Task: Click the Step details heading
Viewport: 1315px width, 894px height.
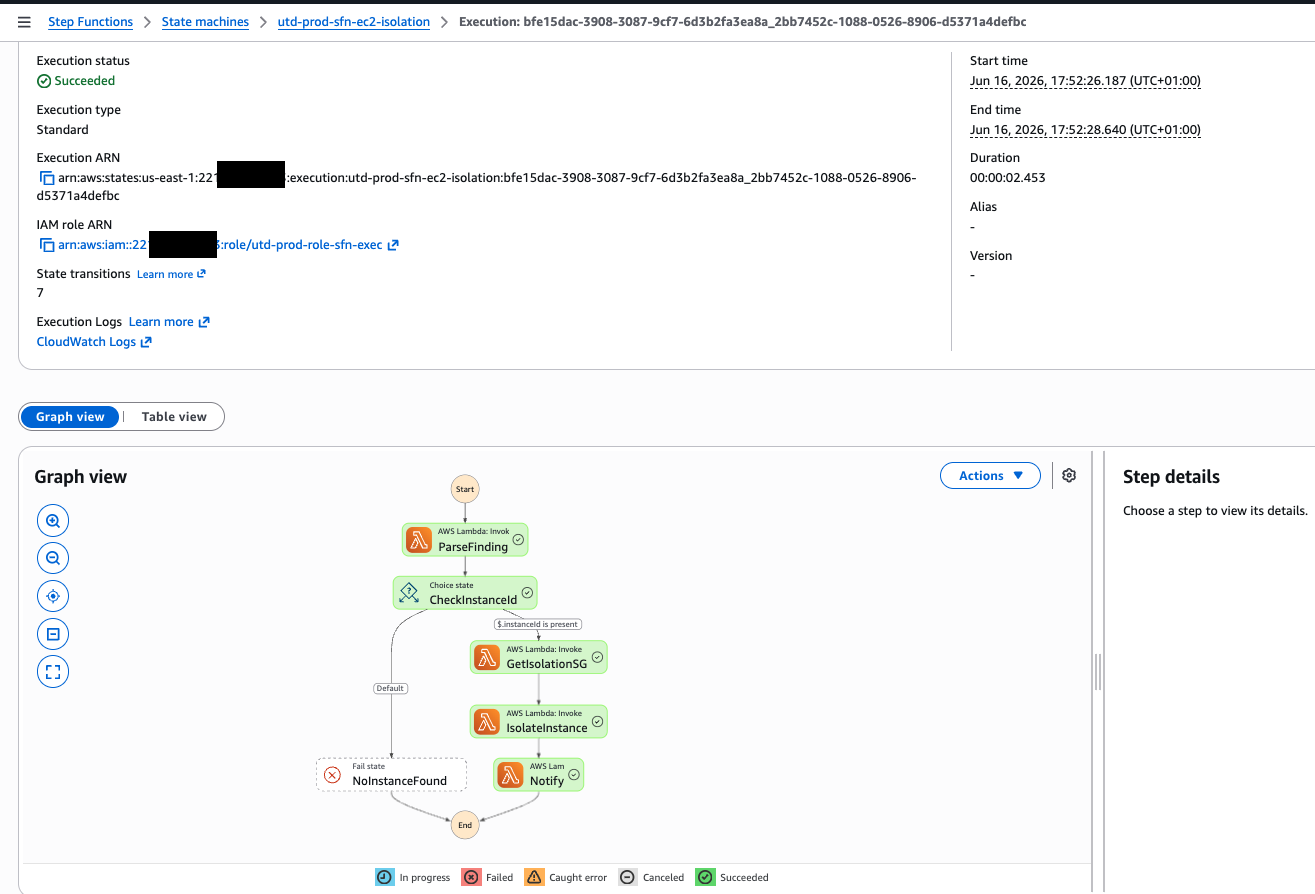Action: (x=1171, y=477)
